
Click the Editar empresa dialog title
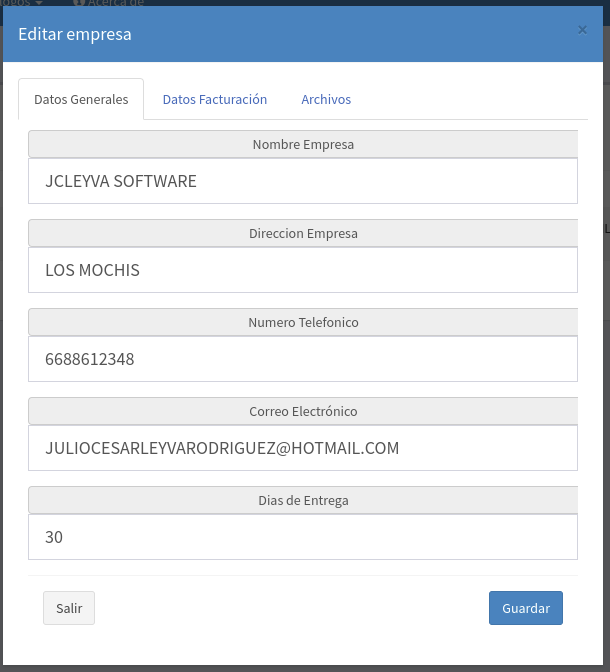tap(75, 35)
